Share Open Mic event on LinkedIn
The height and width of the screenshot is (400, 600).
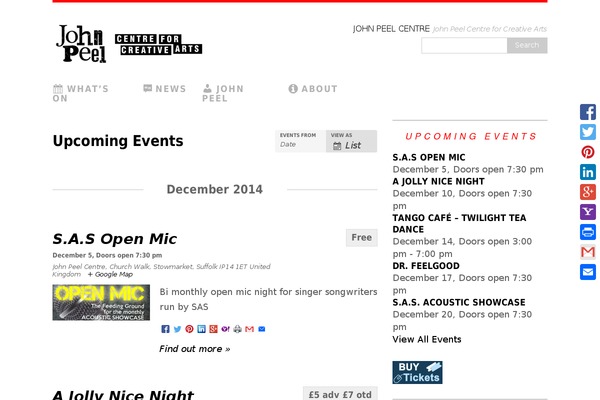point(201,329)
